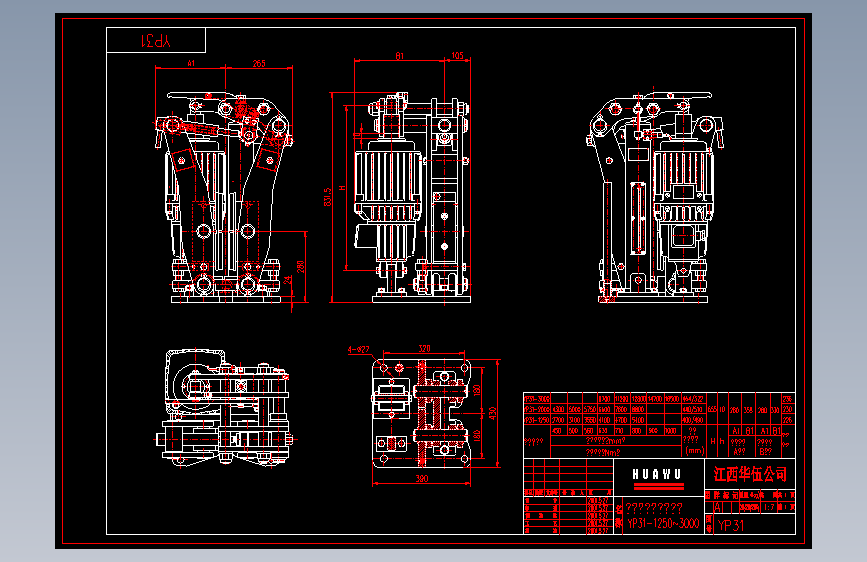867x562 pixels.
Task: Click the 5100 cell in spec table
Action: tap(638, 420)
